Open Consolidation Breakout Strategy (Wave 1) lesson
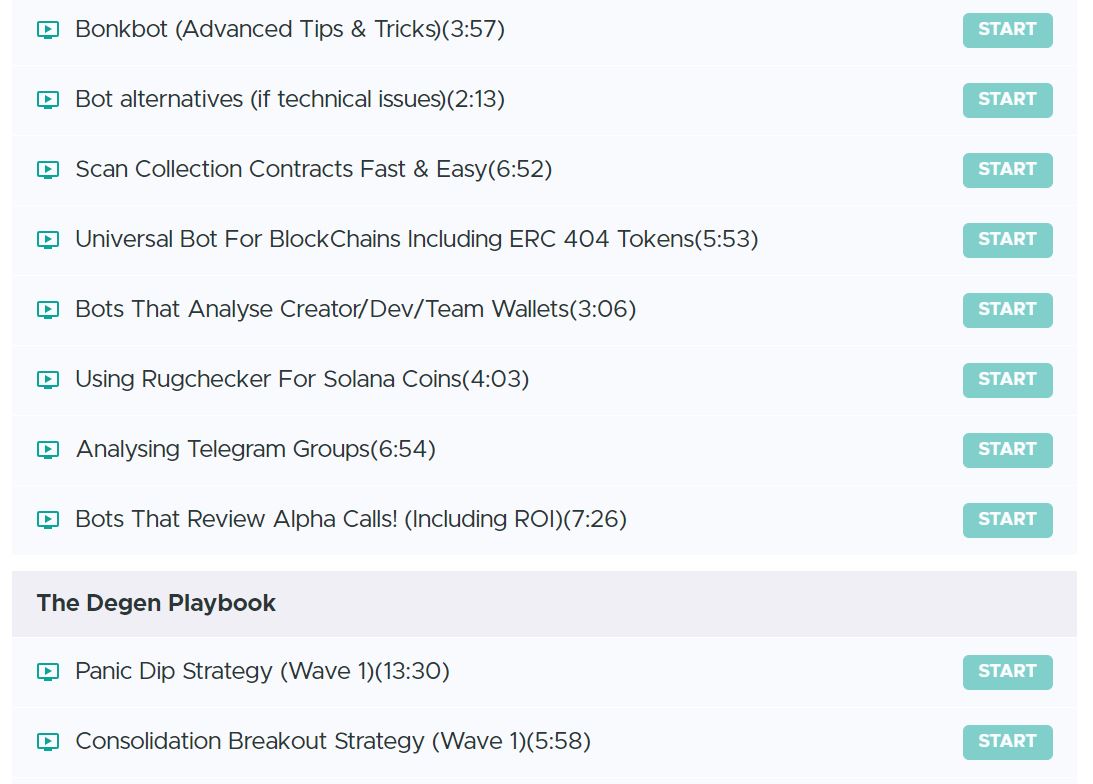 [x=333, y=742]
